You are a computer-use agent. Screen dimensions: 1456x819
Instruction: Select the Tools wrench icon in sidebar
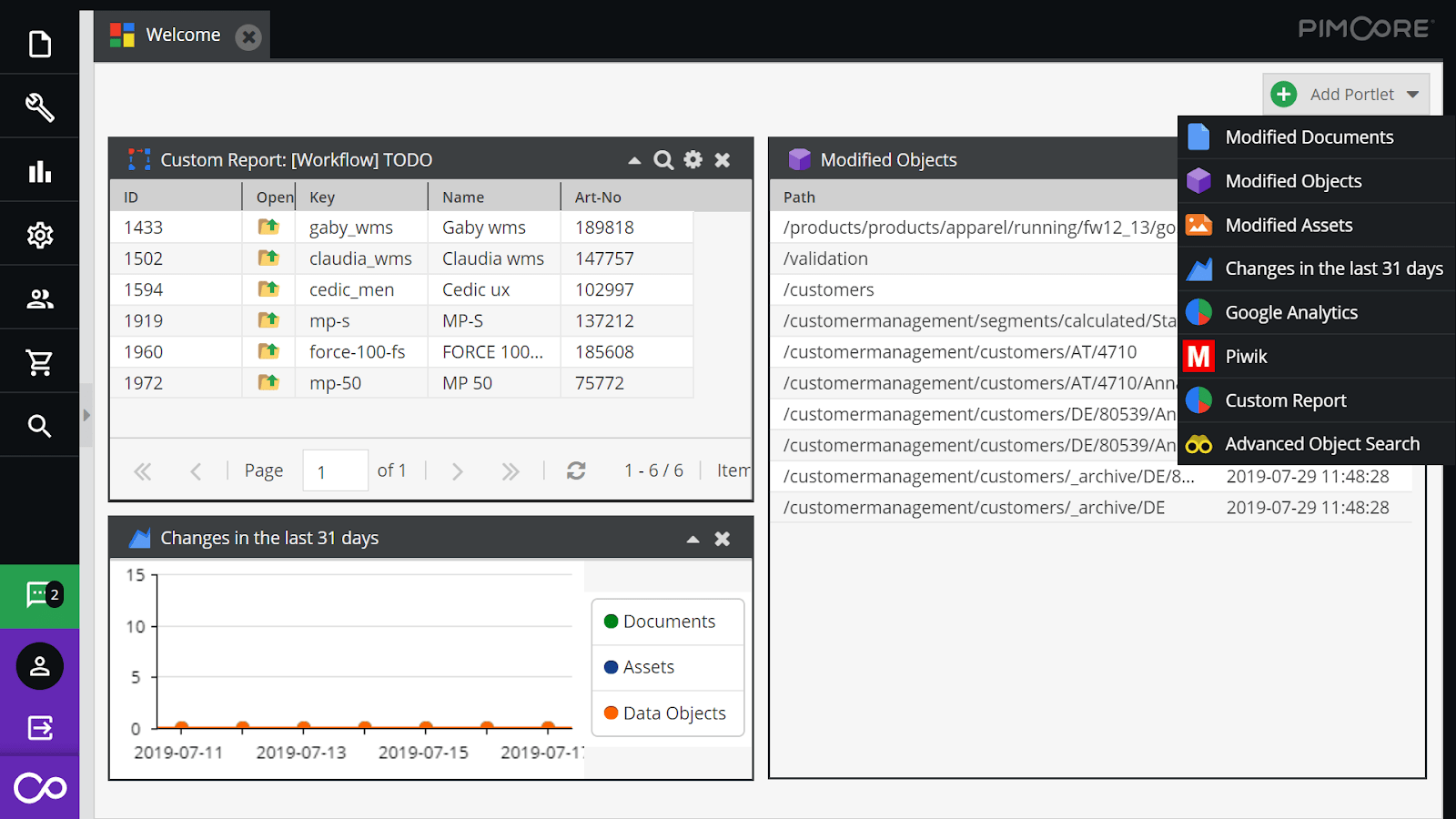click(39, 106)
